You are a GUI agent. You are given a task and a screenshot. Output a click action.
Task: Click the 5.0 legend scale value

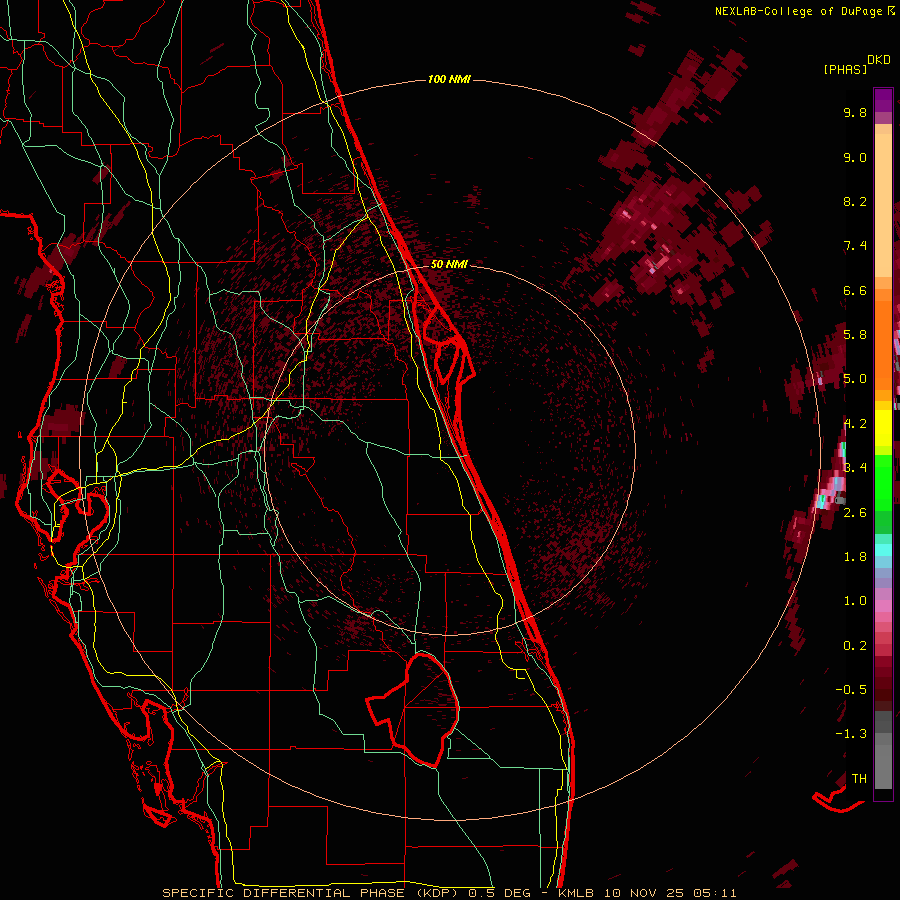[855, 379]
